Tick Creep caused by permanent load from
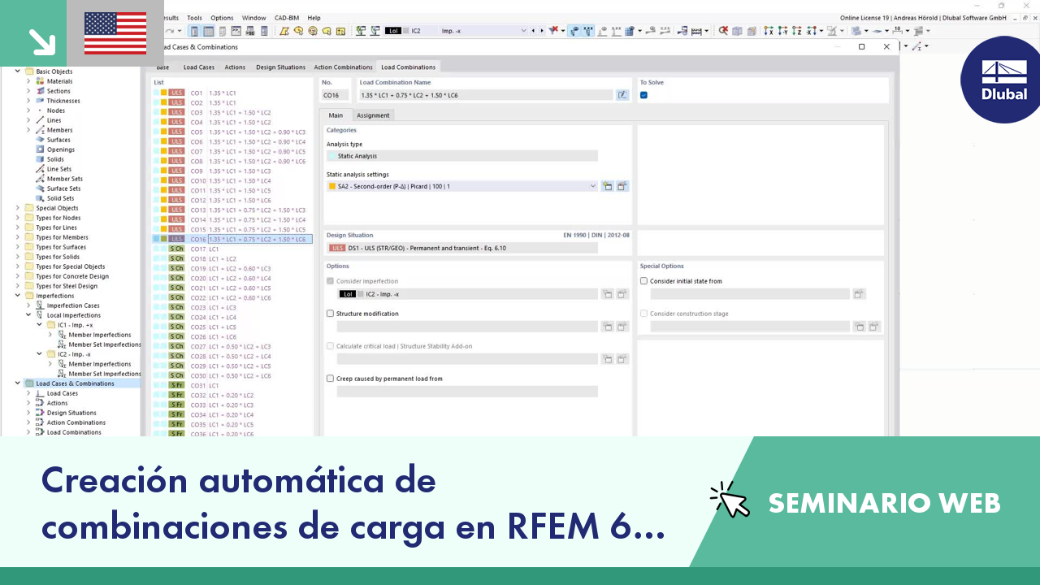Screen dimensions: 1040x585 pos(330,378)
